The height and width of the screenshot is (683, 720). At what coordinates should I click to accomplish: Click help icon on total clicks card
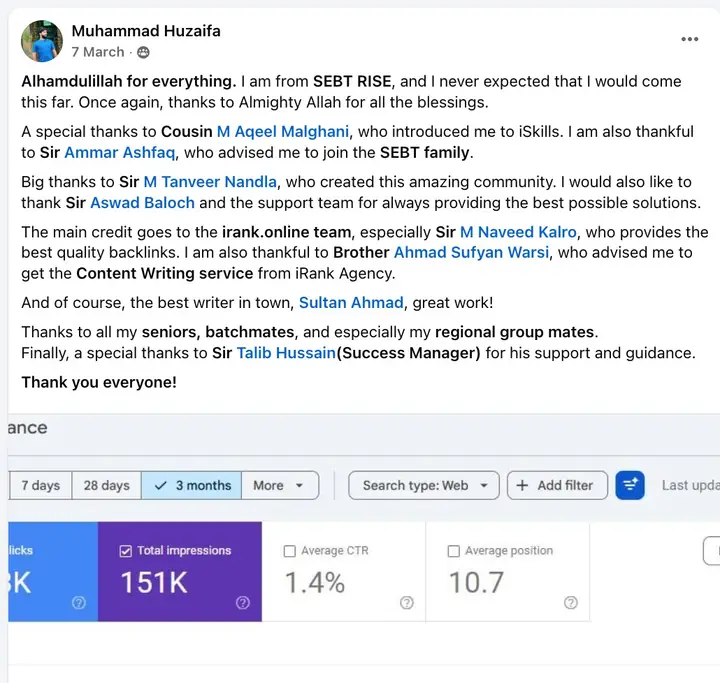pyautogui.click(x=79, y=603)
